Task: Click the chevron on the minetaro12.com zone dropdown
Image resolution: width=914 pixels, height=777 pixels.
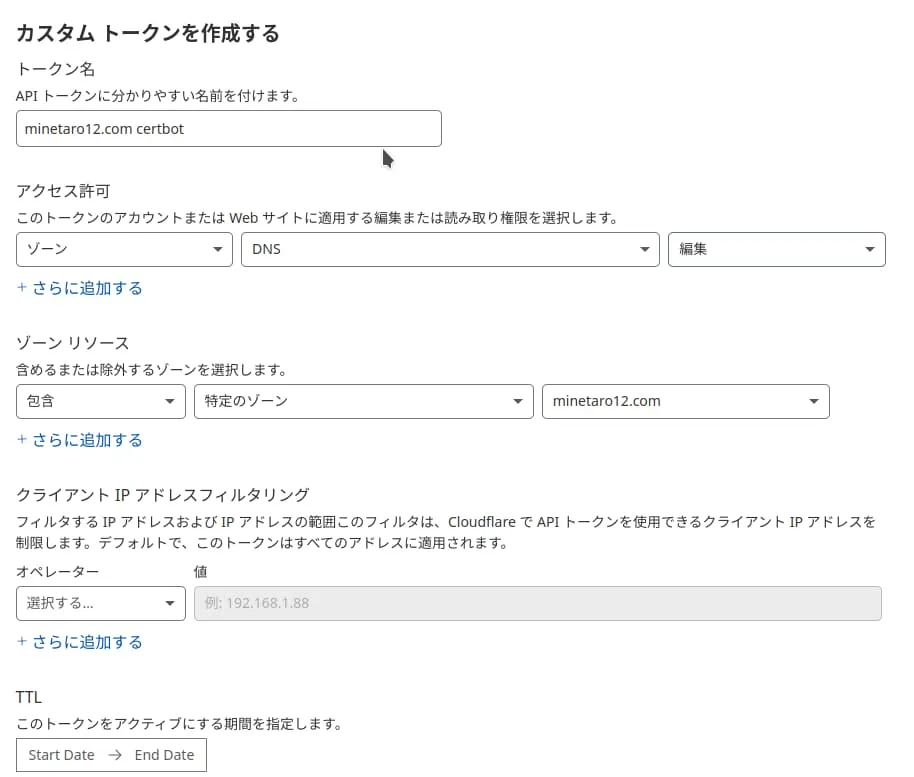Action: pos(814,401)
